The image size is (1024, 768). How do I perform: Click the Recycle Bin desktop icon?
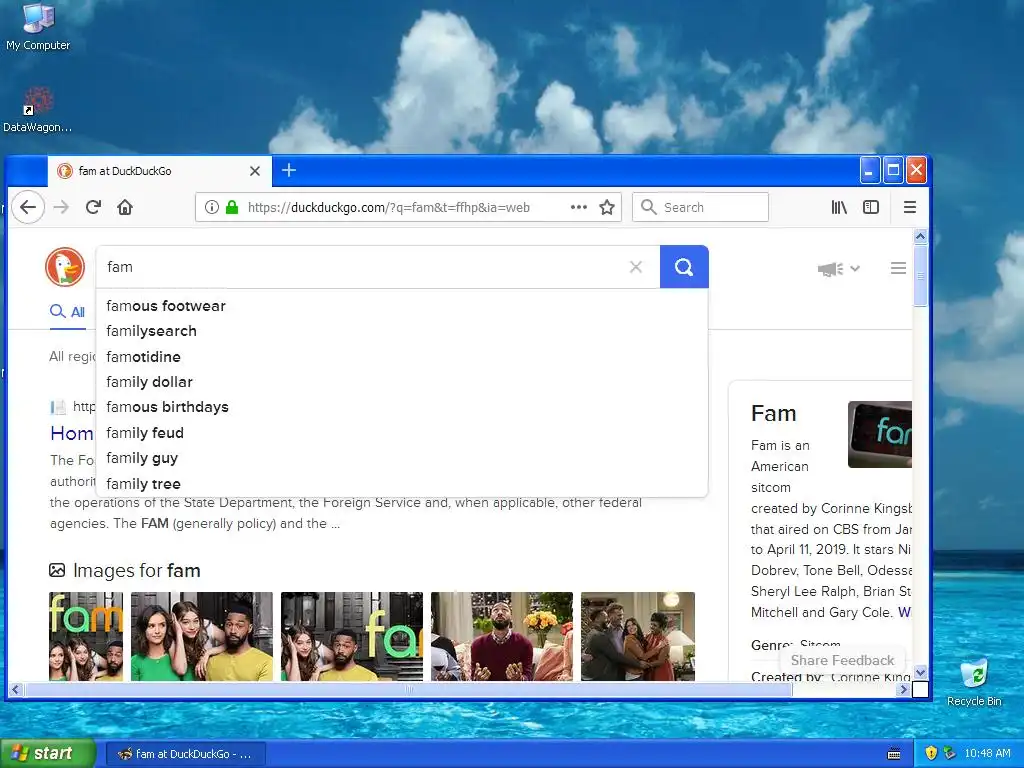pos(974,682)
